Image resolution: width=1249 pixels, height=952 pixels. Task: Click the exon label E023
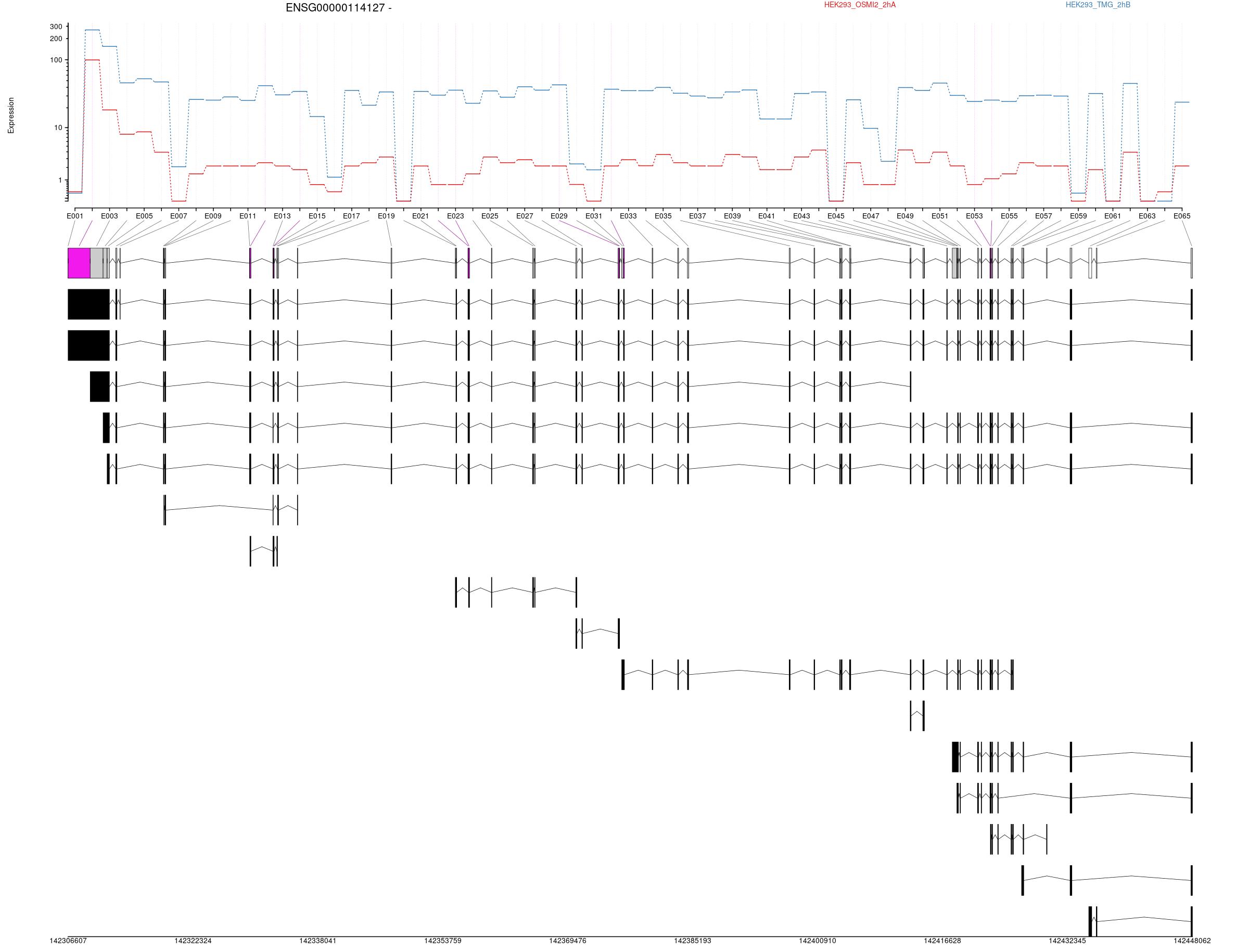click(455, 216)
